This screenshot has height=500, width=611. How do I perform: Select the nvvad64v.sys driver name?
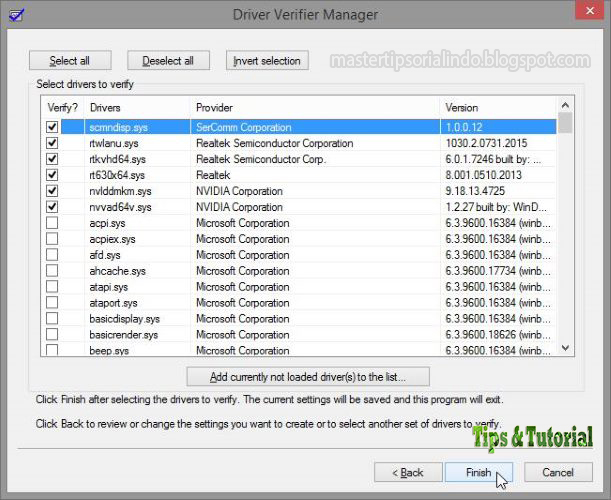tap(120, 207)
